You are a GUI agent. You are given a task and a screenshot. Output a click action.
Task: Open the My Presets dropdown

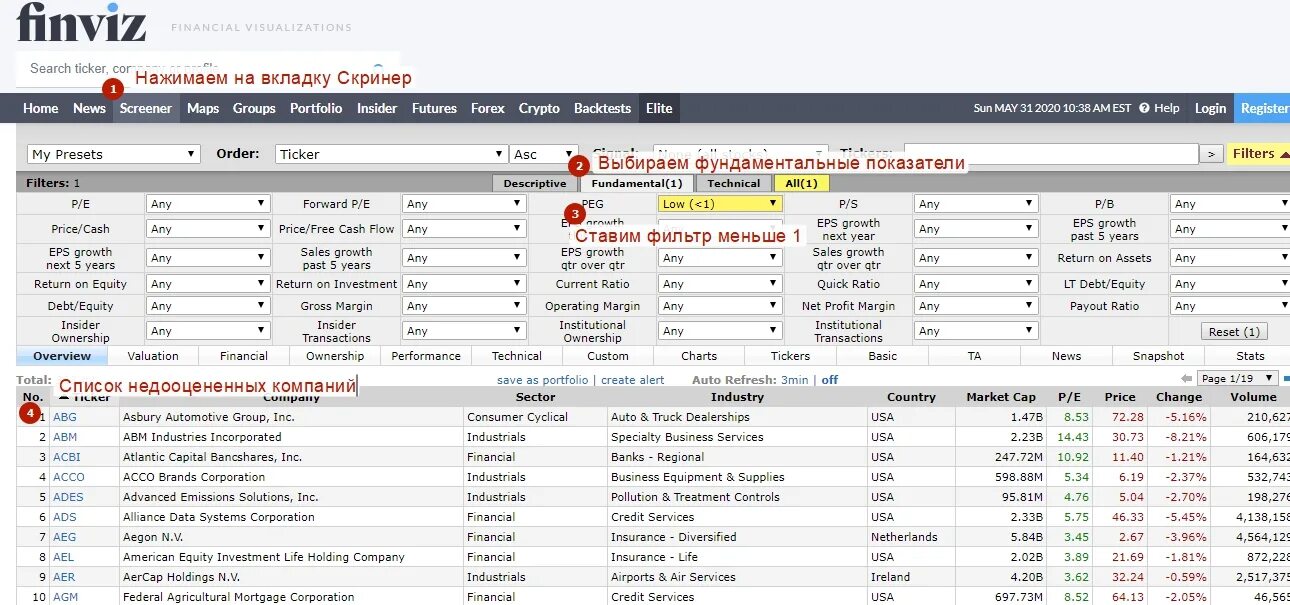(x=113, y=154)
